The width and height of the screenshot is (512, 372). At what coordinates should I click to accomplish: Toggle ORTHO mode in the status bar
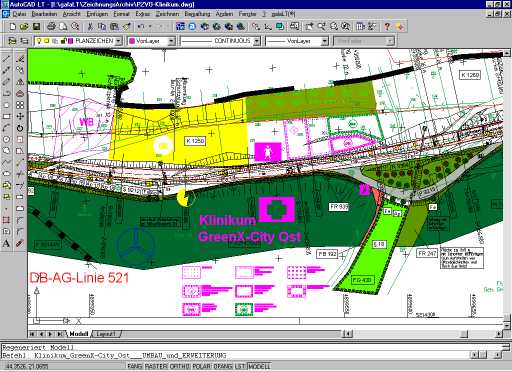[180, 366]
